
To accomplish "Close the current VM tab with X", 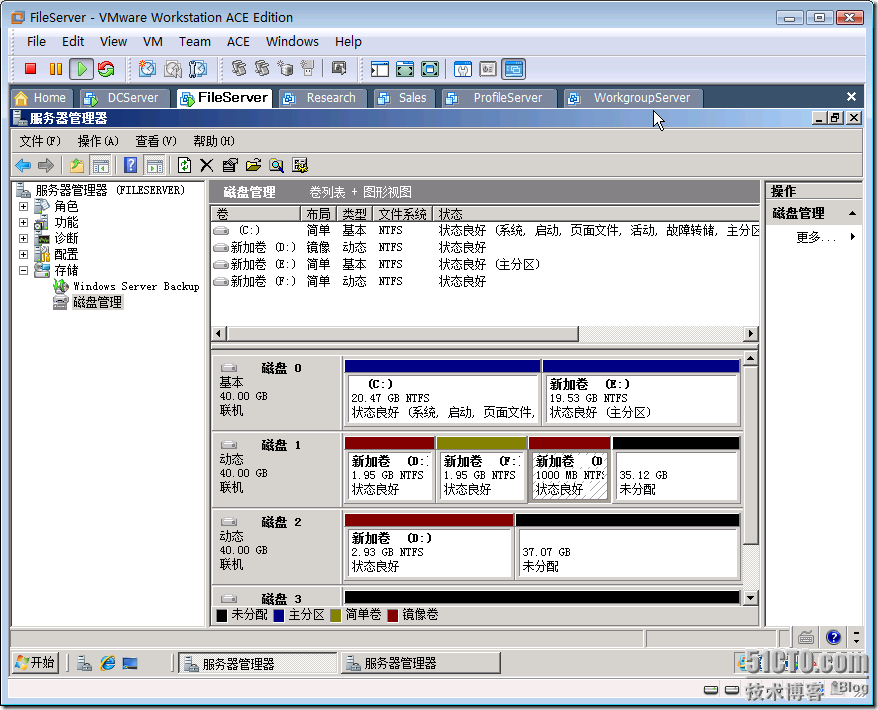I will pos(851,97).
